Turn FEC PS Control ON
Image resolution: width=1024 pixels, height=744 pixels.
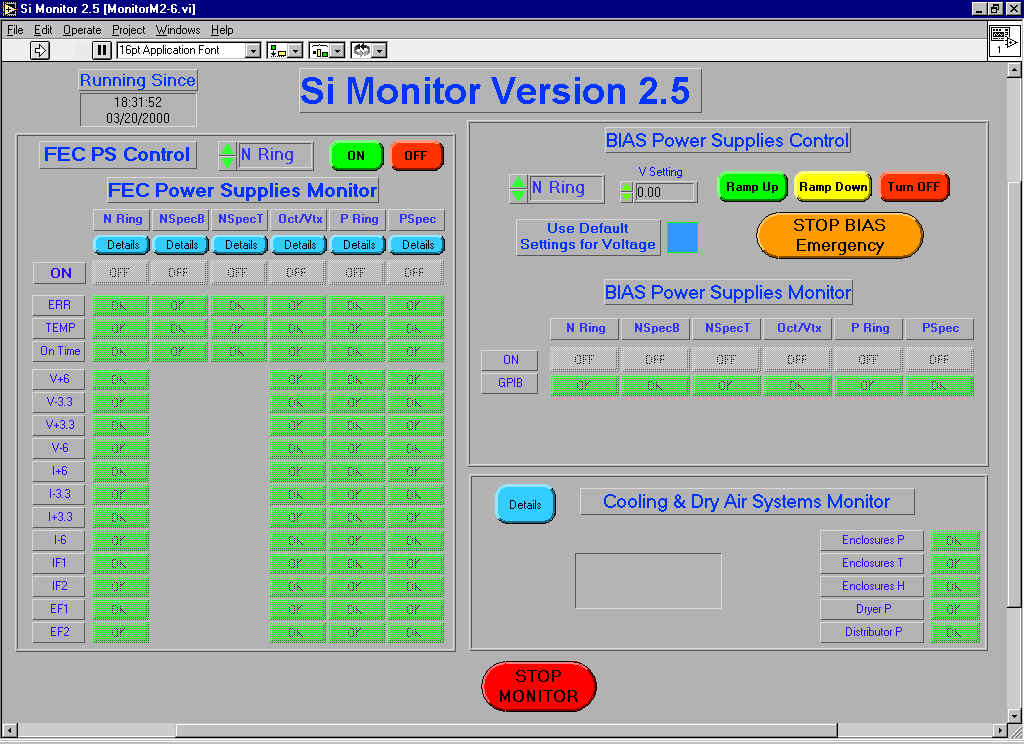pyautogui.click(x=357, y=155)
